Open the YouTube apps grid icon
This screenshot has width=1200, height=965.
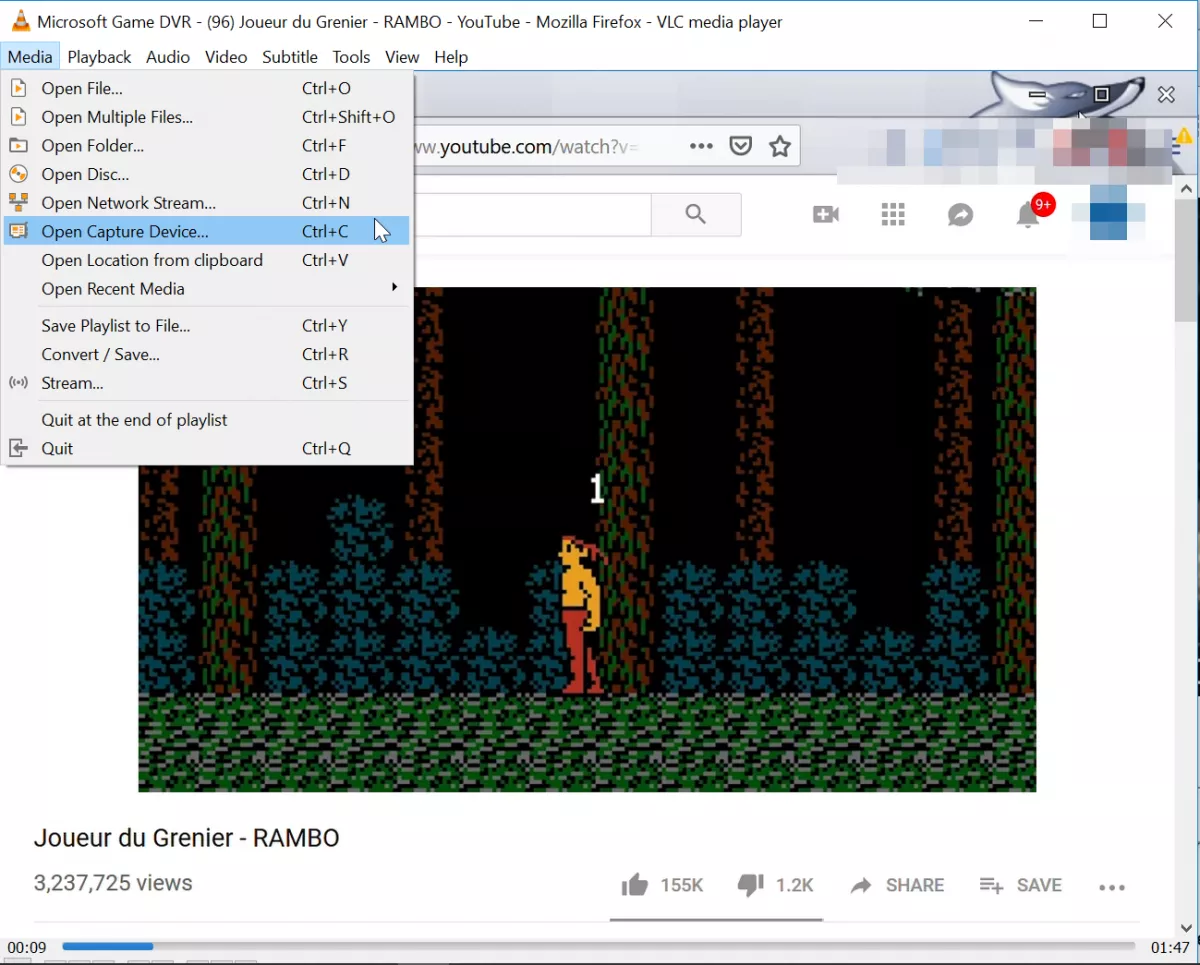[893, 214]
